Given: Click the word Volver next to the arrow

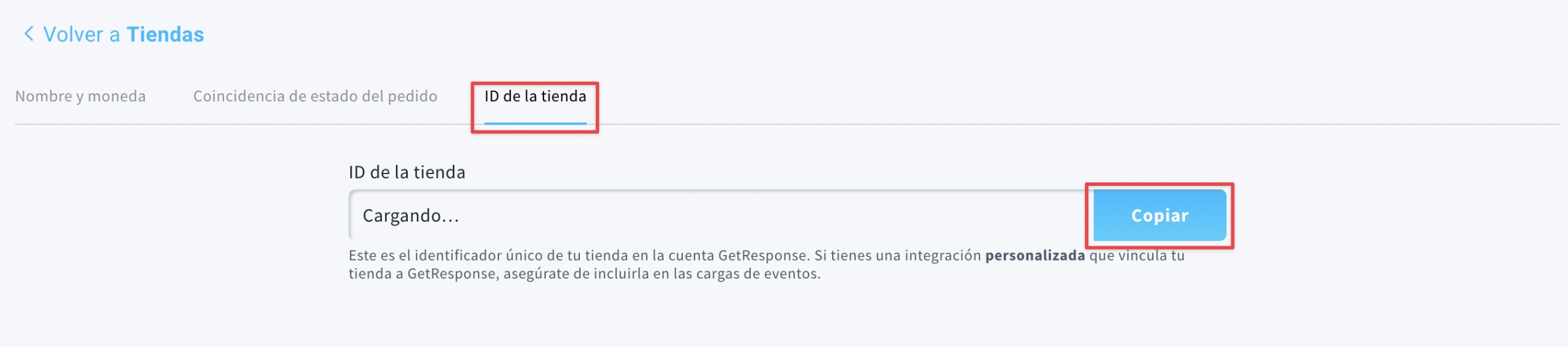Looking at the screenshot, I should (x=73, y=35).
